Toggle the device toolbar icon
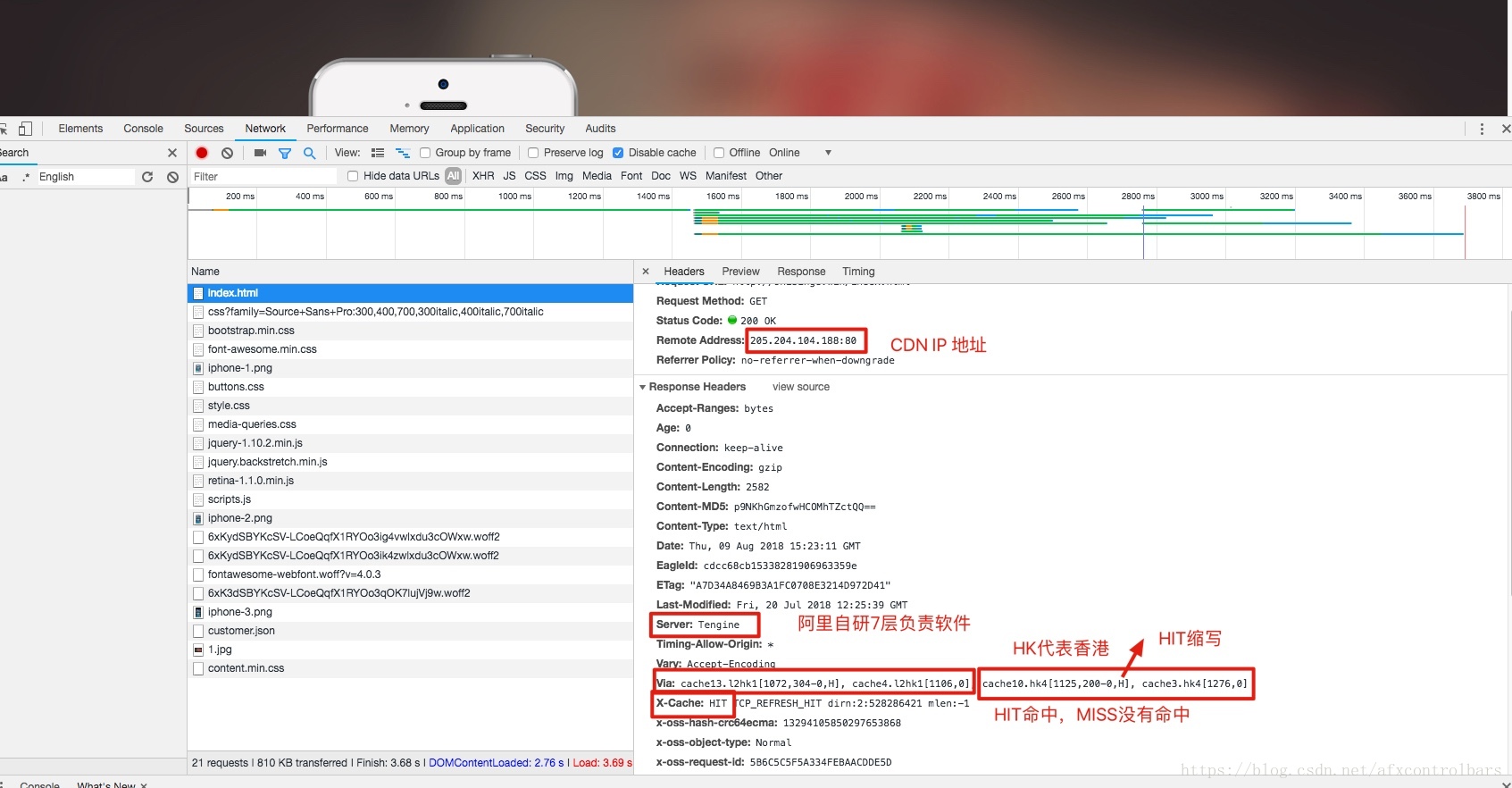1512x788 pixels. 25,129
